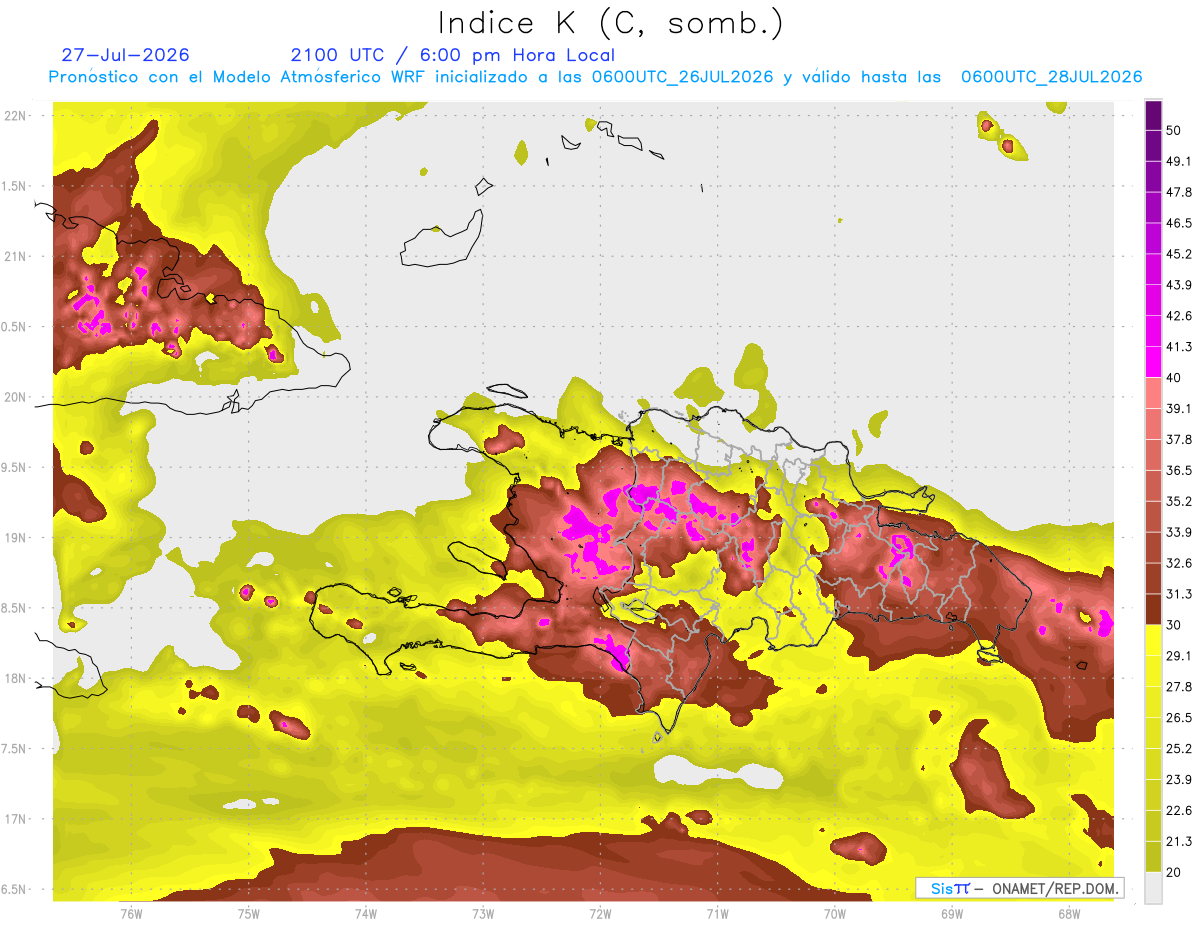Click the colorbar value 29.1
1200x927 pixels.
(1179, 656)
